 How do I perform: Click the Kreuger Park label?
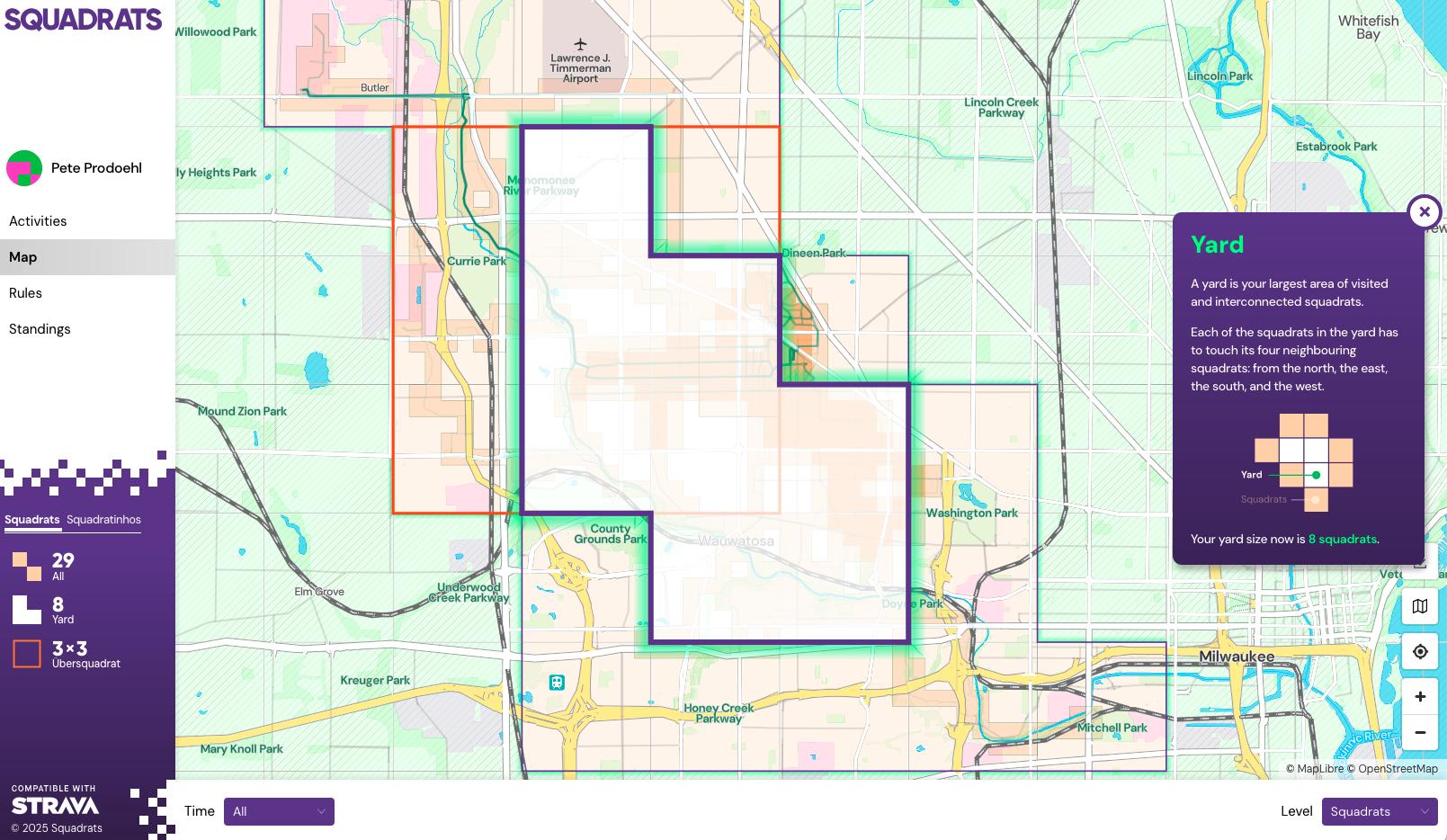coord(375,681)
